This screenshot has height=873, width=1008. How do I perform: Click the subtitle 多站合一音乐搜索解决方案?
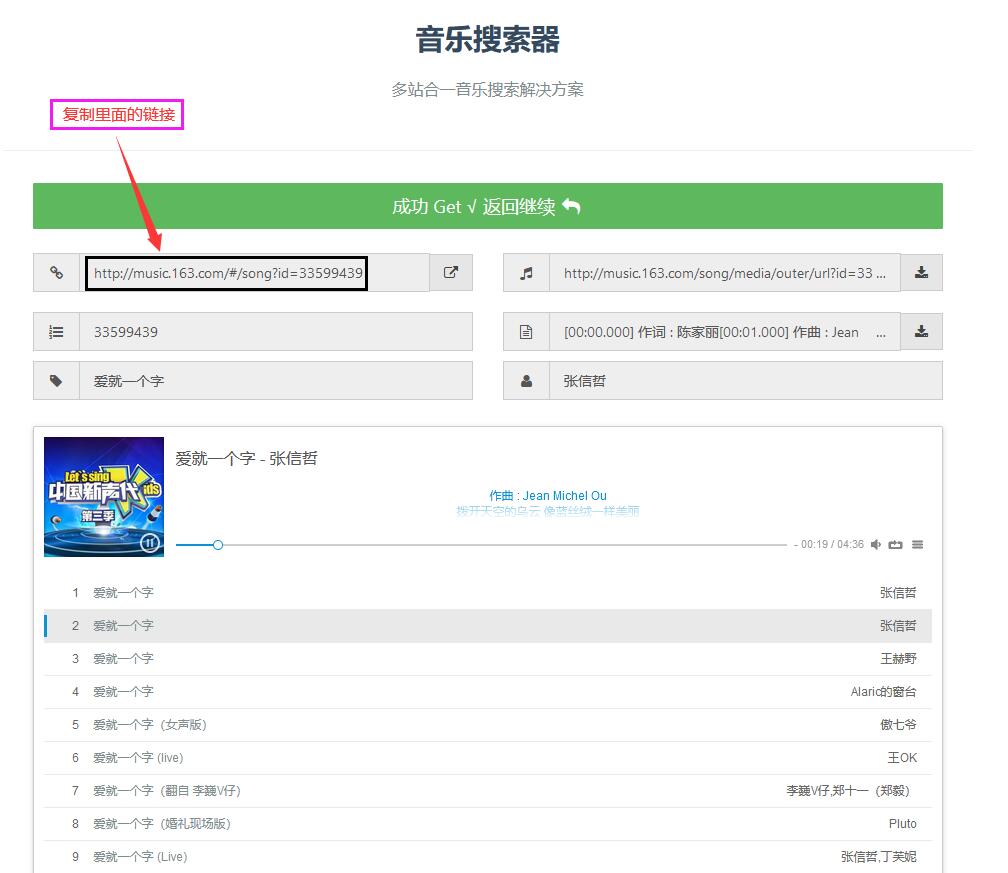point(487,89)
